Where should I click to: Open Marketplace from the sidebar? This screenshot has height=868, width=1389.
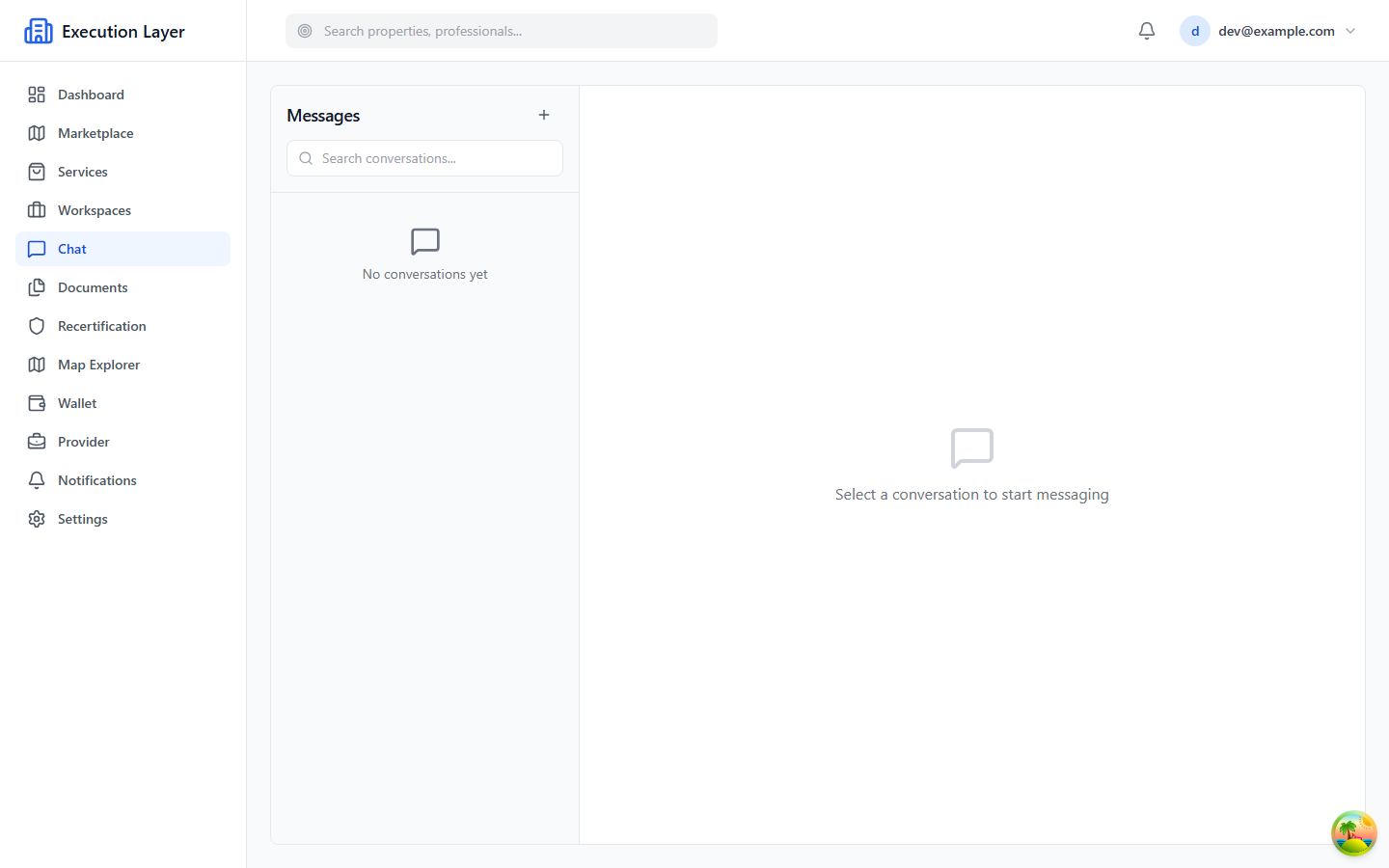tap(123, 133)
